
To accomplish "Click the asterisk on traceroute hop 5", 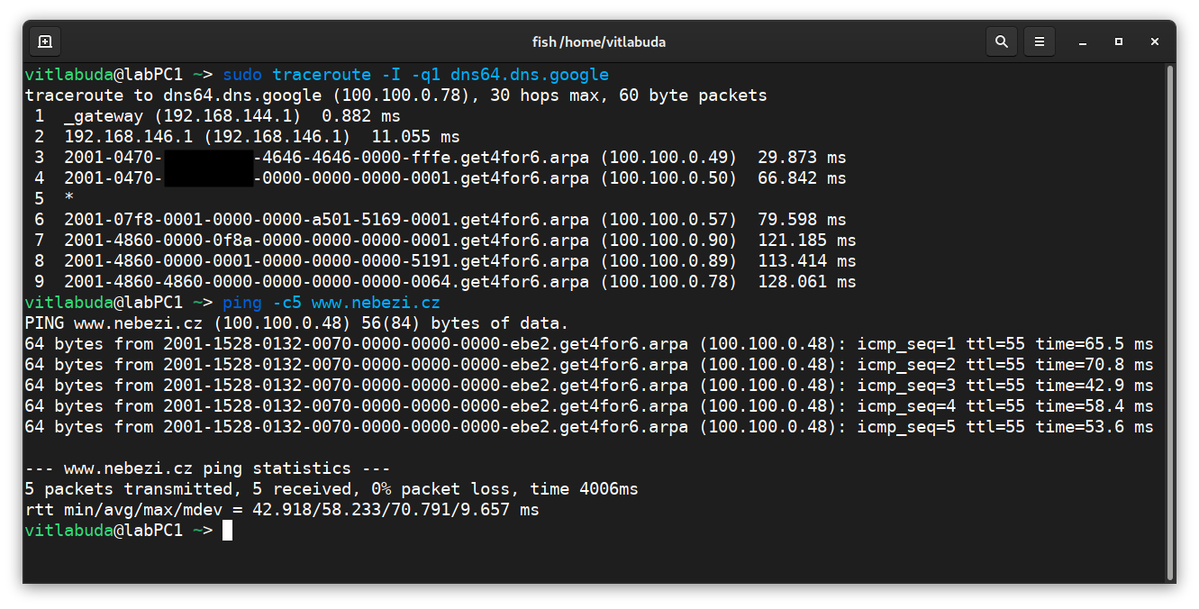I will pos(69,199).
